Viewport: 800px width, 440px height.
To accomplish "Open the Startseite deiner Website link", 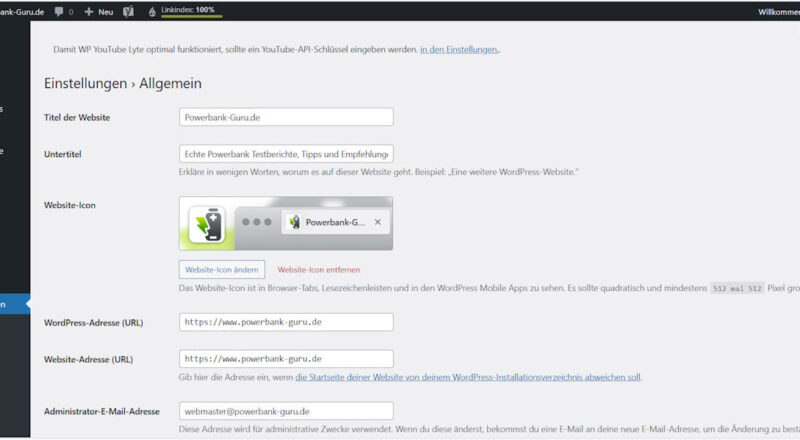I will 468,377.
